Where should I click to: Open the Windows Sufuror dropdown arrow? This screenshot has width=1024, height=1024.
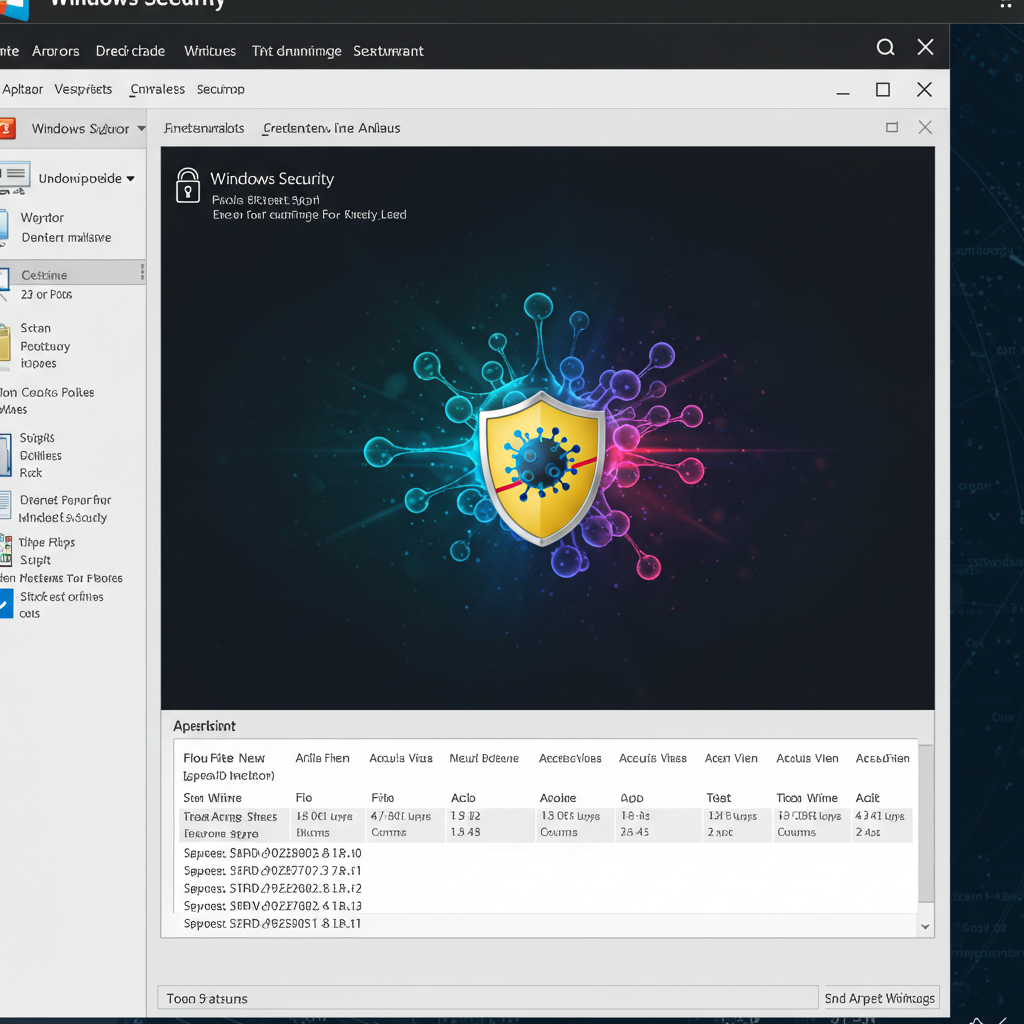point(141,129)
